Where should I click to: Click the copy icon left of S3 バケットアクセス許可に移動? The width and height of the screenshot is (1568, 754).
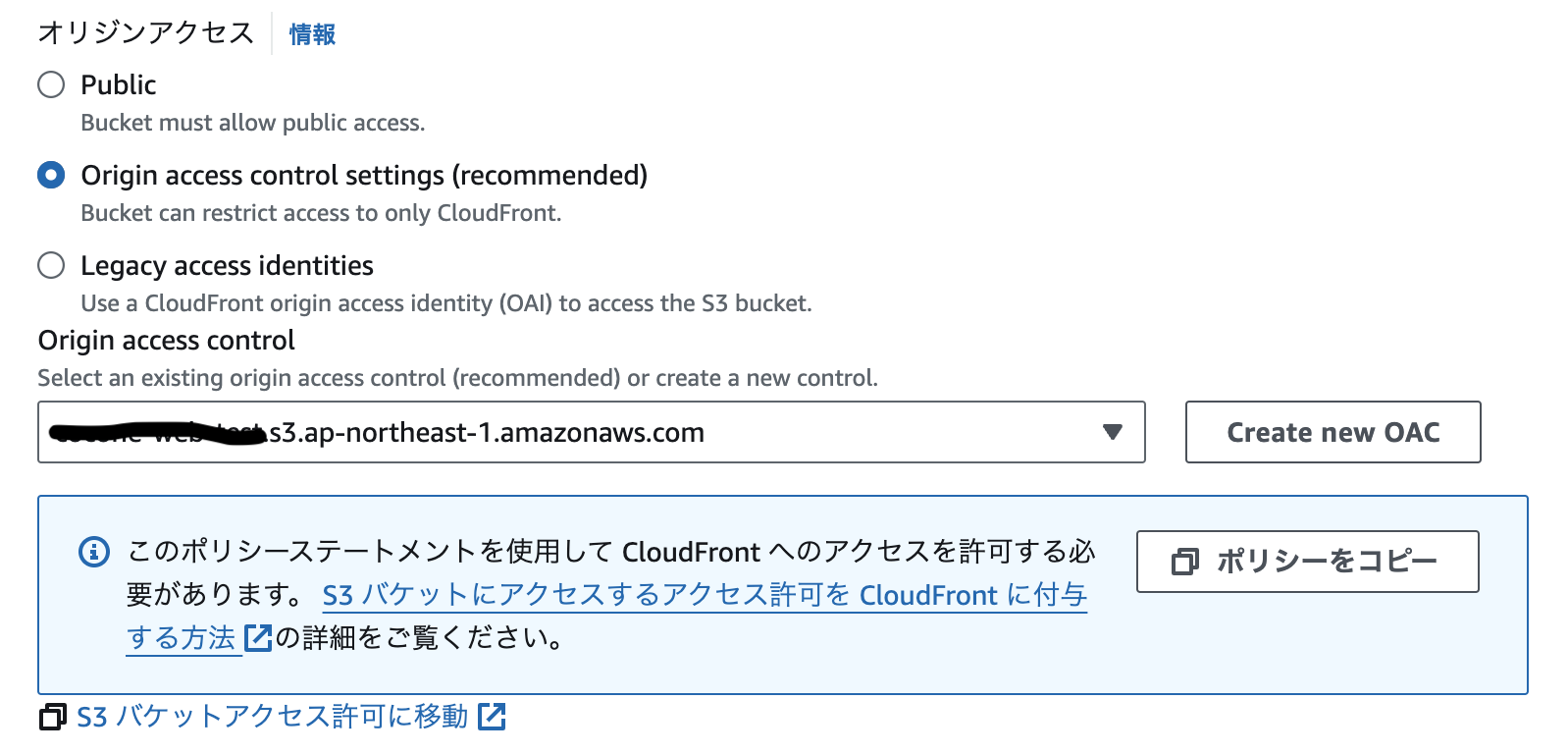[x=50, y=717]
